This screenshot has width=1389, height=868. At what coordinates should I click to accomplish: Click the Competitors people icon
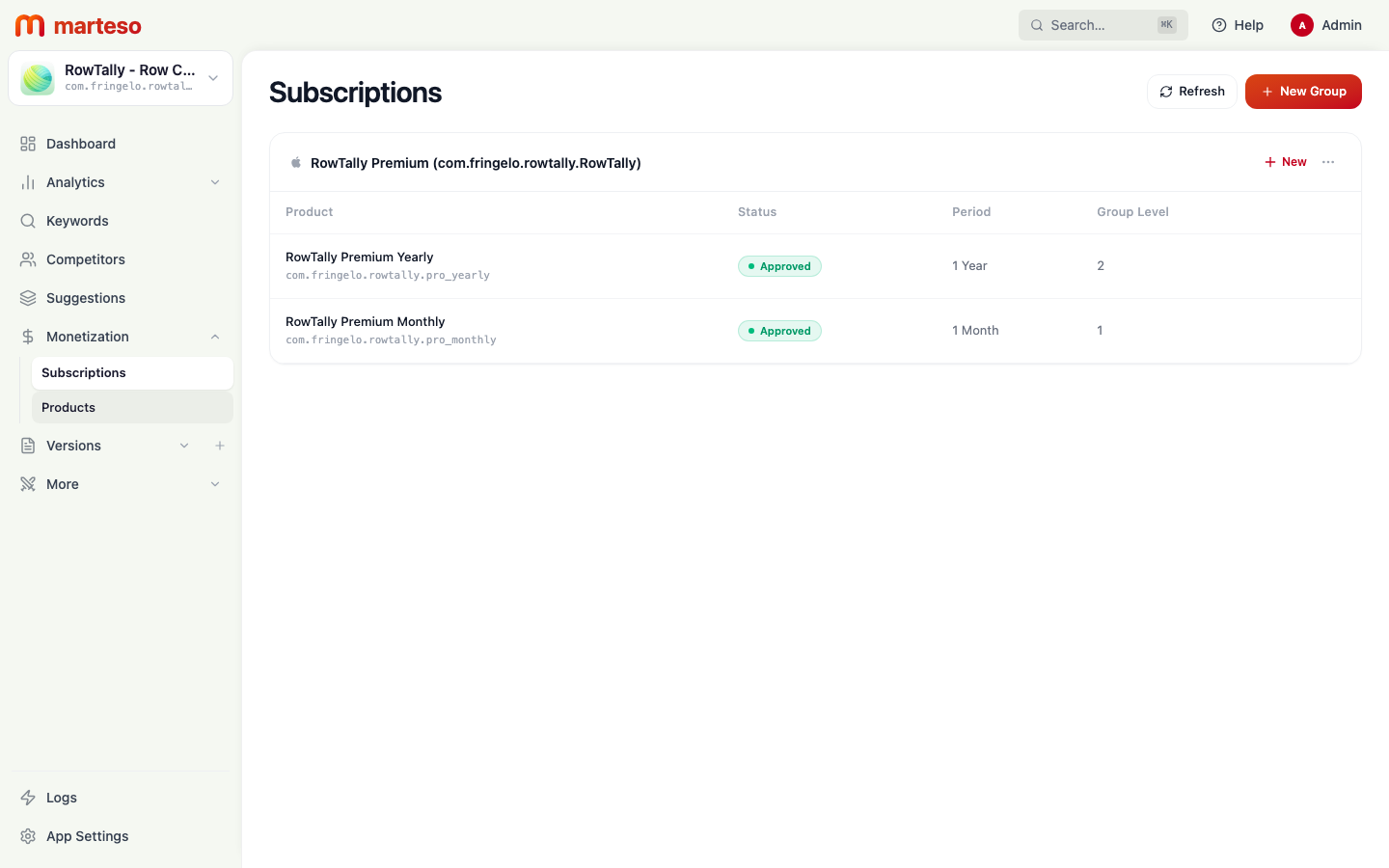pos(28,259)
